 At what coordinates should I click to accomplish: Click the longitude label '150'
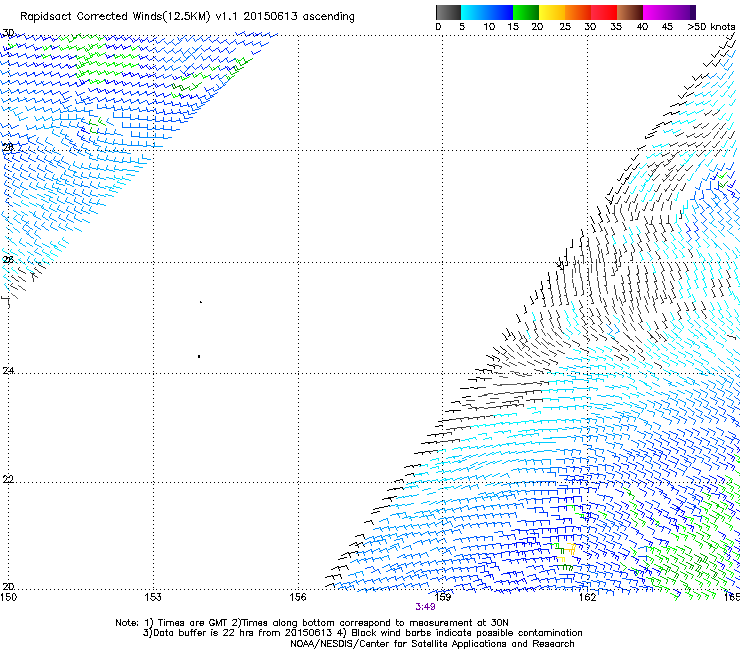tap(8, 597)
